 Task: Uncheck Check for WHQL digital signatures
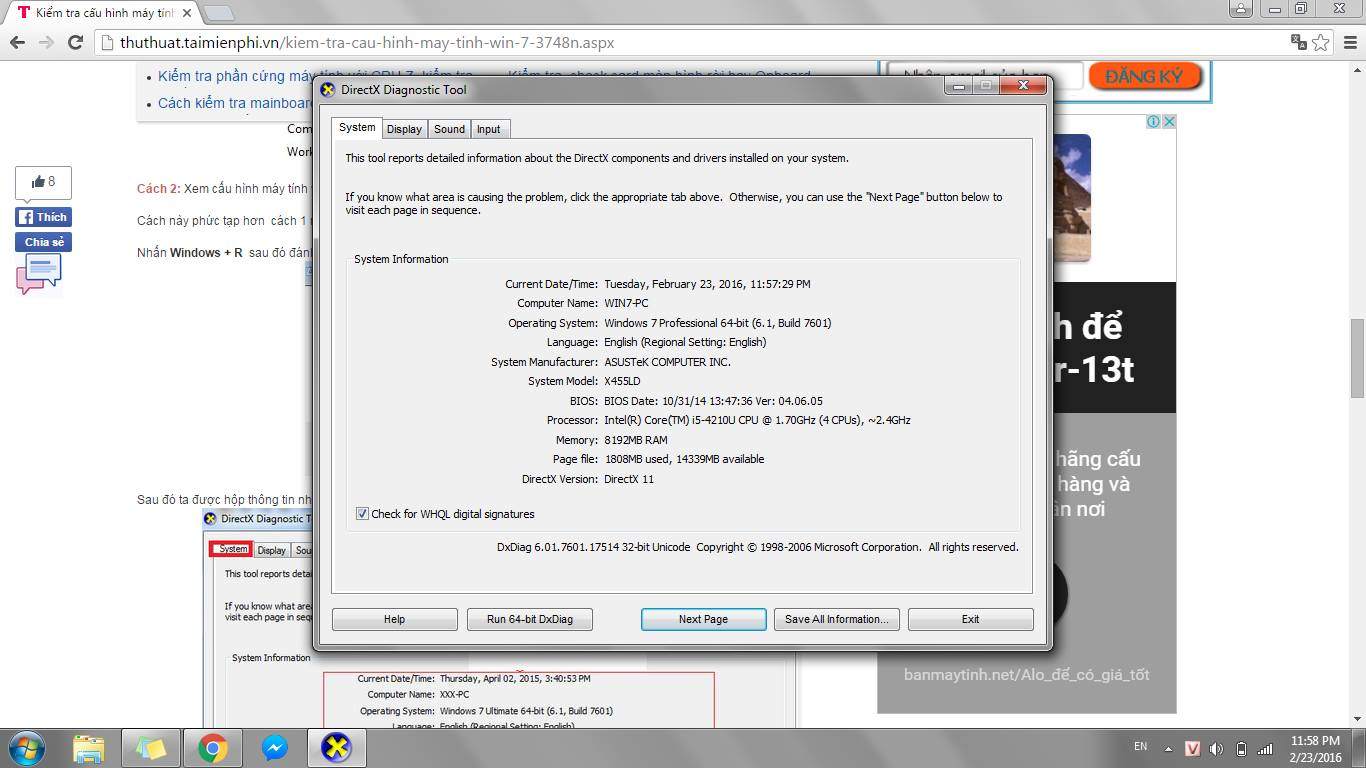click(x=362, y=514)
